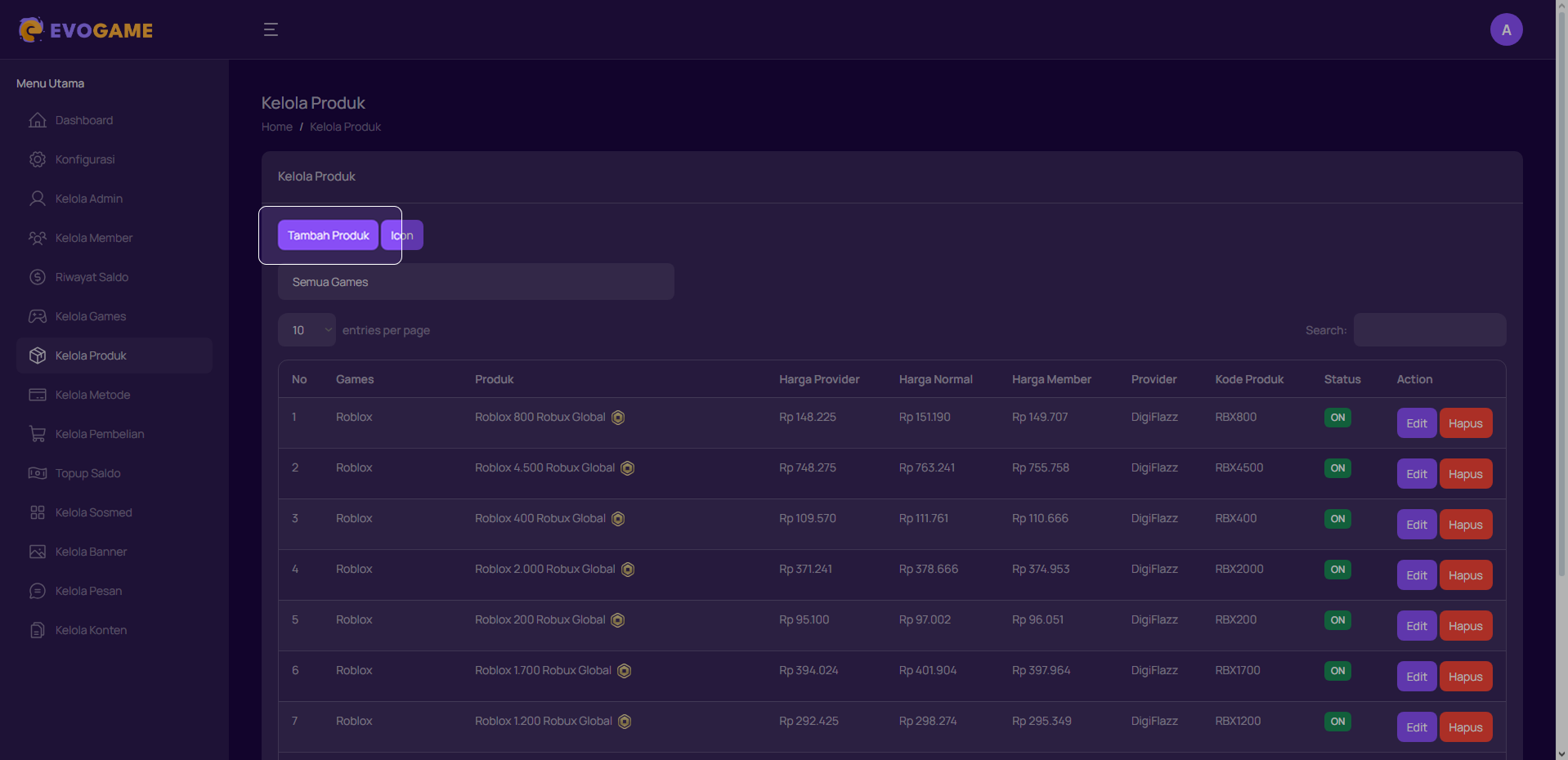Open Kelola Banner menu item
This screenshot has width=1568, height=760.
114,552
